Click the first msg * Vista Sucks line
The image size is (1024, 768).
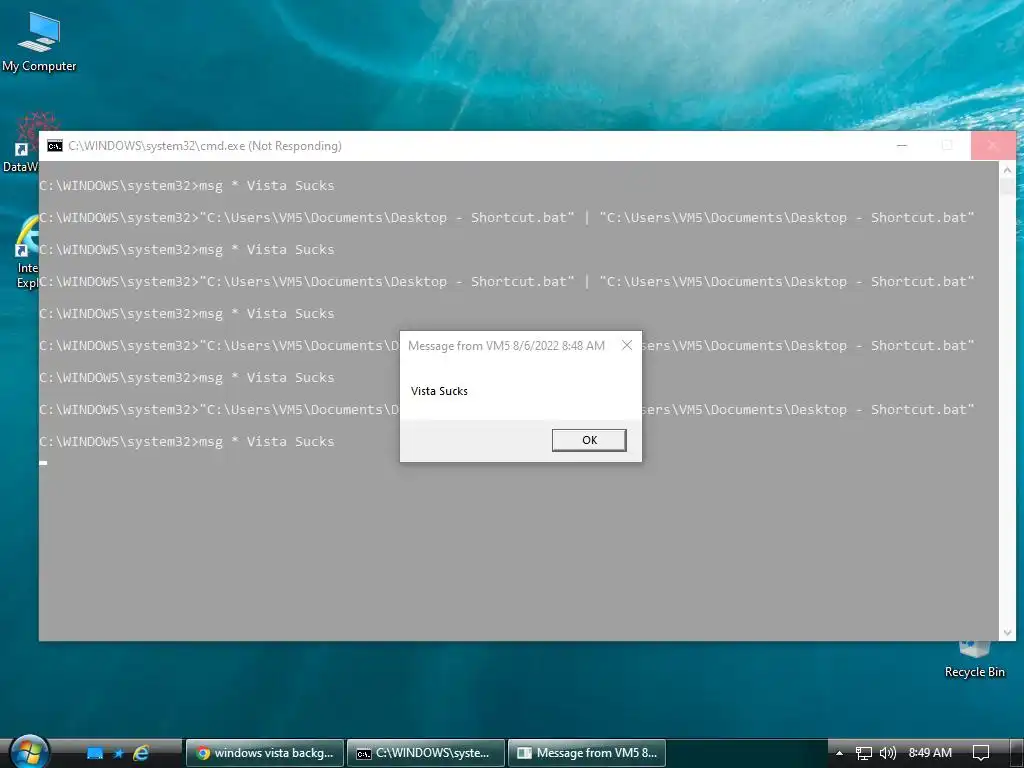coord(187,185)
